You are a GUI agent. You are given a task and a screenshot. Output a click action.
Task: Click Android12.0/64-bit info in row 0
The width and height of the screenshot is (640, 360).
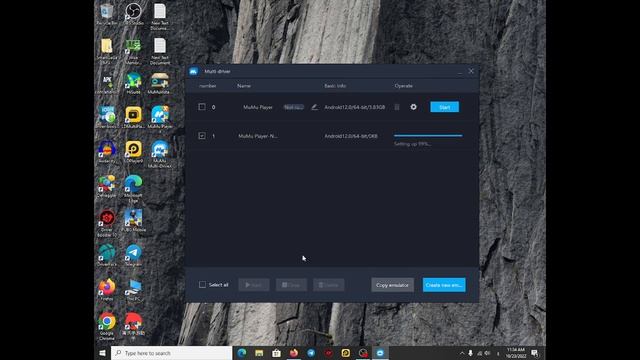(x=355, y=107)
